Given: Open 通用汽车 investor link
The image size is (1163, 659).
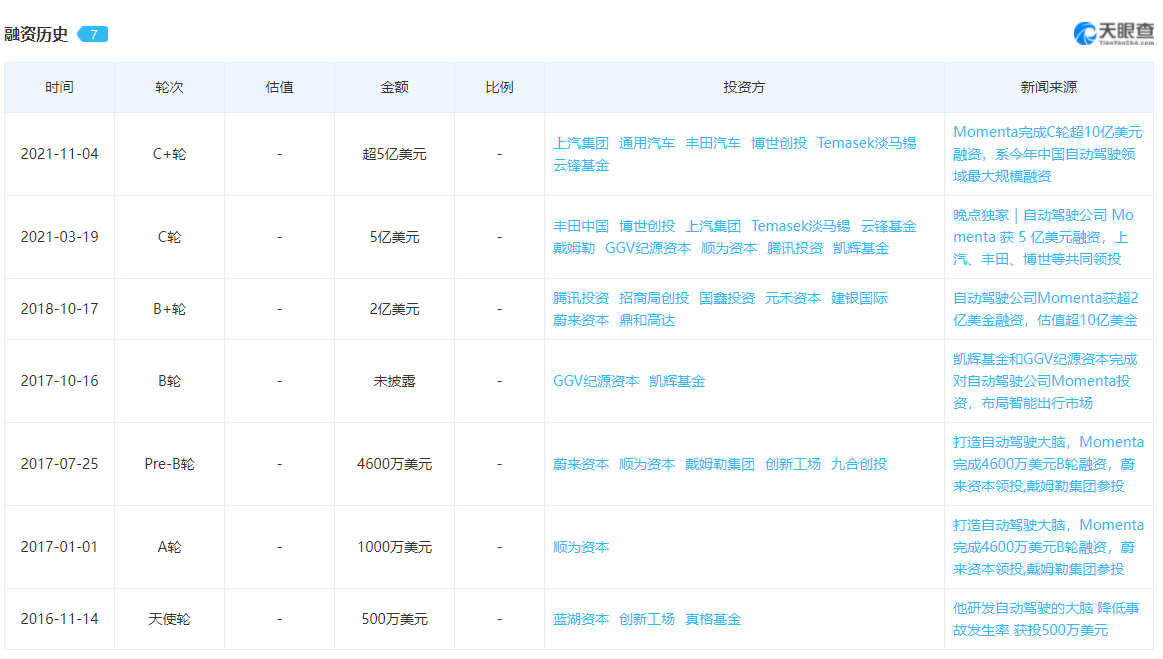Looking at the screenshot, I should click(647, 143).
